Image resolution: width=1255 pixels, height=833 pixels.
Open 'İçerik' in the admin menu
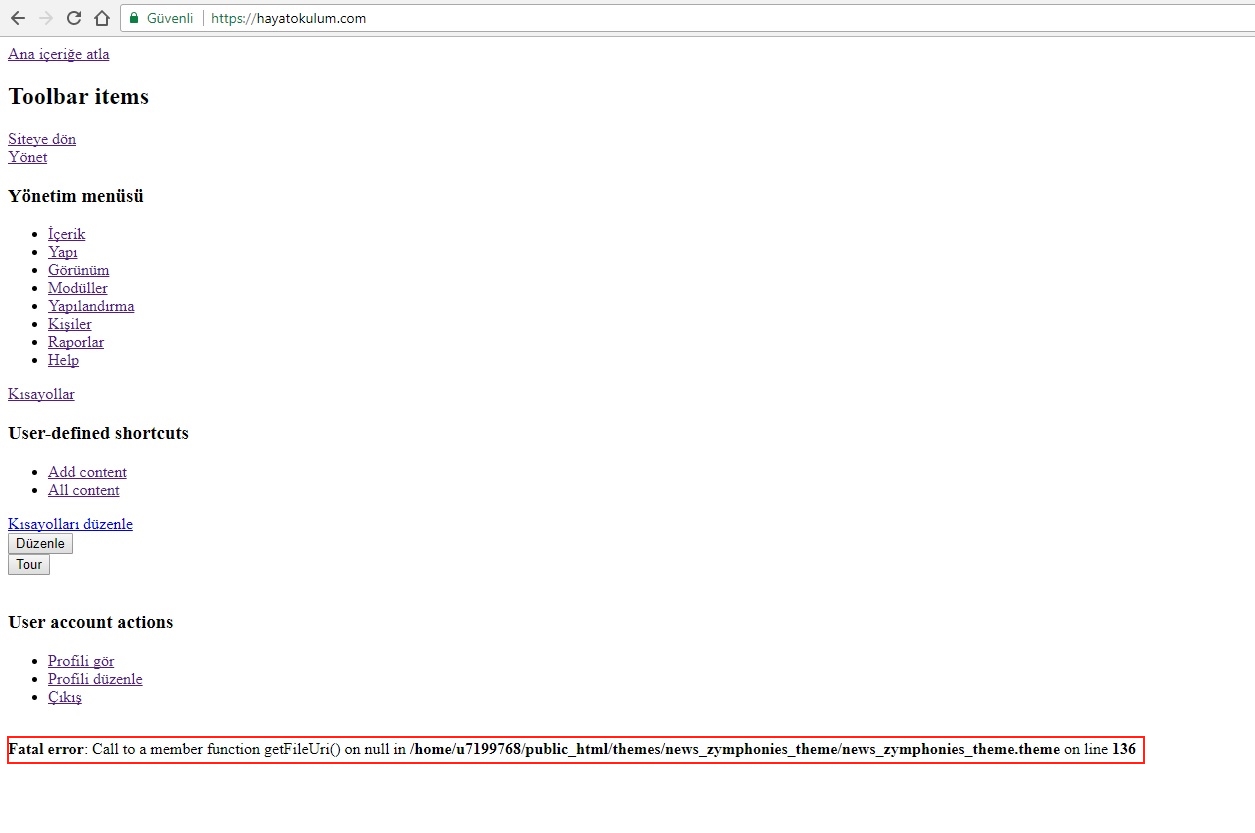tap(67, 234)
